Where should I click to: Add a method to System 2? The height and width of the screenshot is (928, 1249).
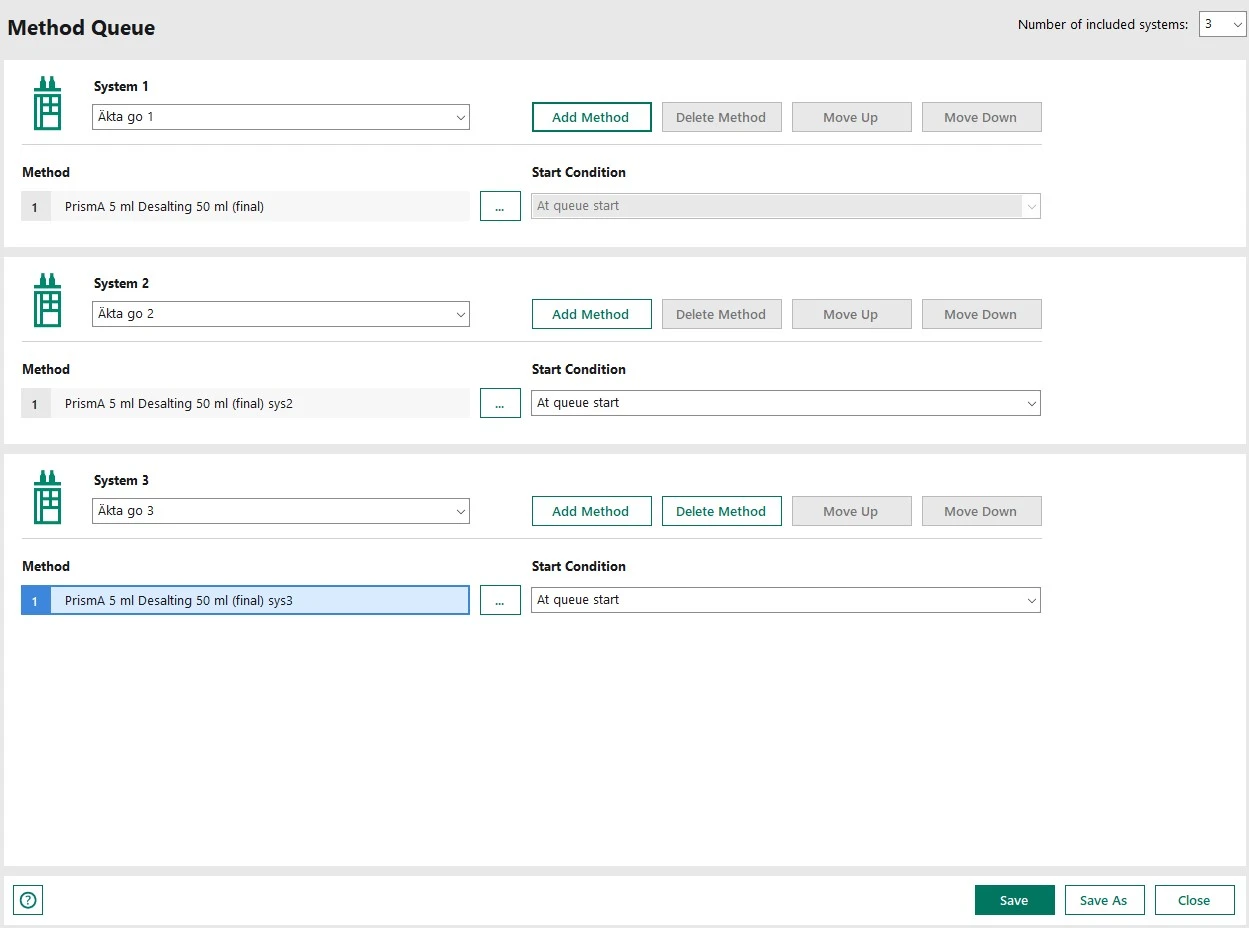pyautogui.click(x=591, y=314)
